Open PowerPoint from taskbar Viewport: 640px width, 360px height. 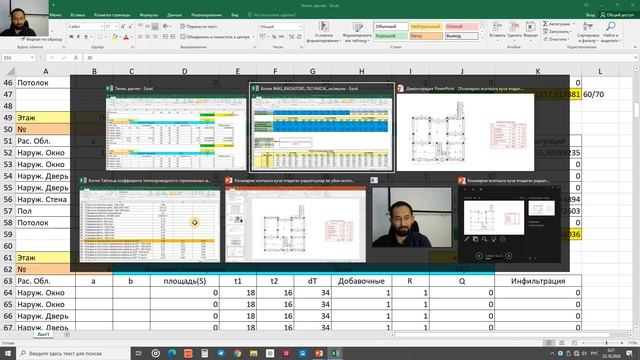point(319,353)
